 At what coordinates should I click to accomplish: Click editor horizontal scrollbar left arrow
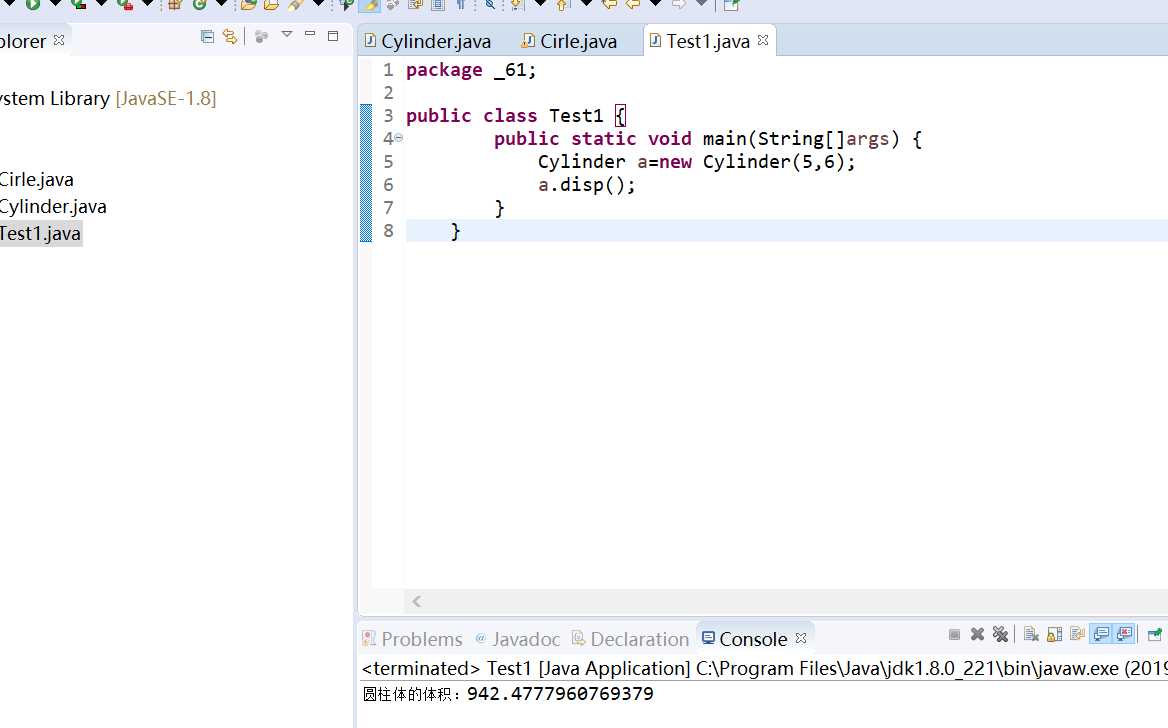(416, 601)
